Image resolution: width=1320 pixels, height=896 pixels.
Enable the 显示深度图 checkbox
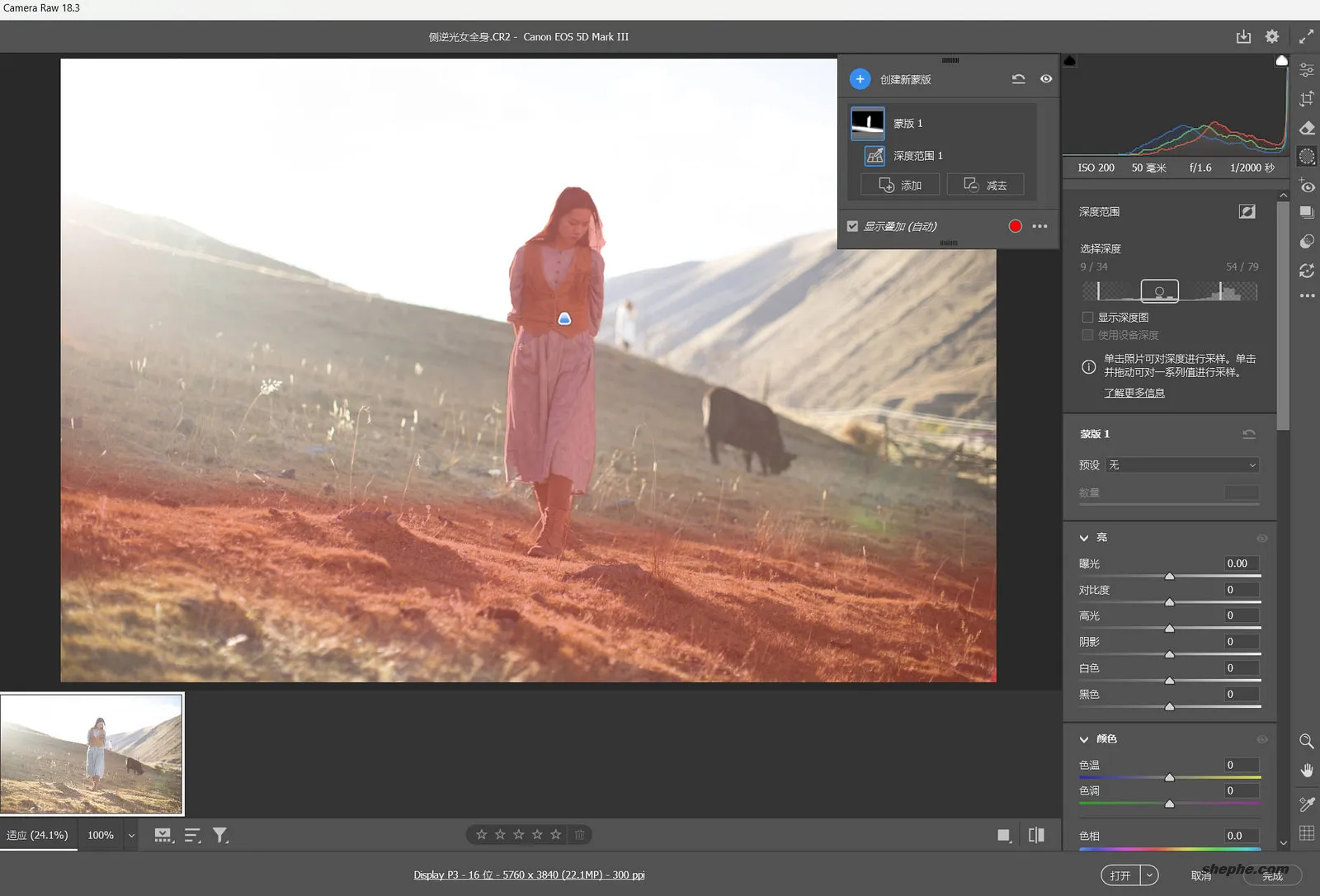click(1088, 316)
